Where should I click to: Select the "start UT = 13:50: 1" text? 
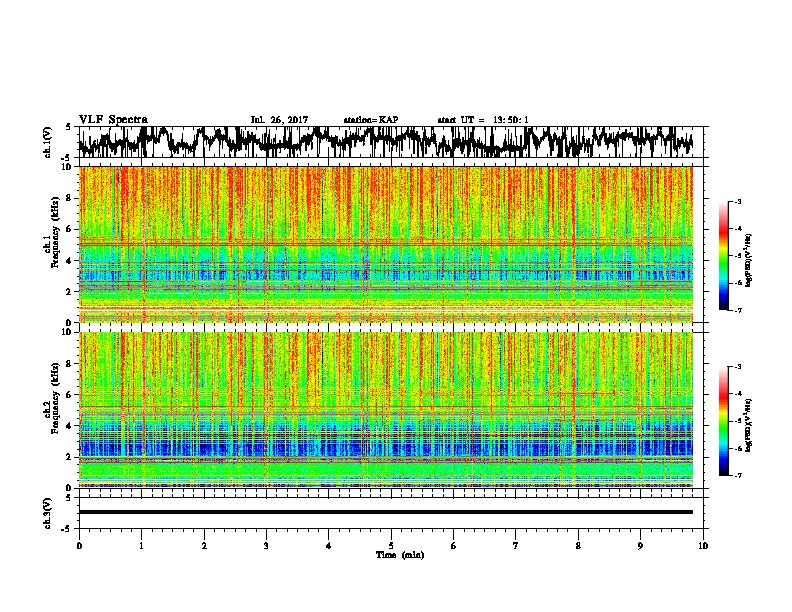click(483, 120)
